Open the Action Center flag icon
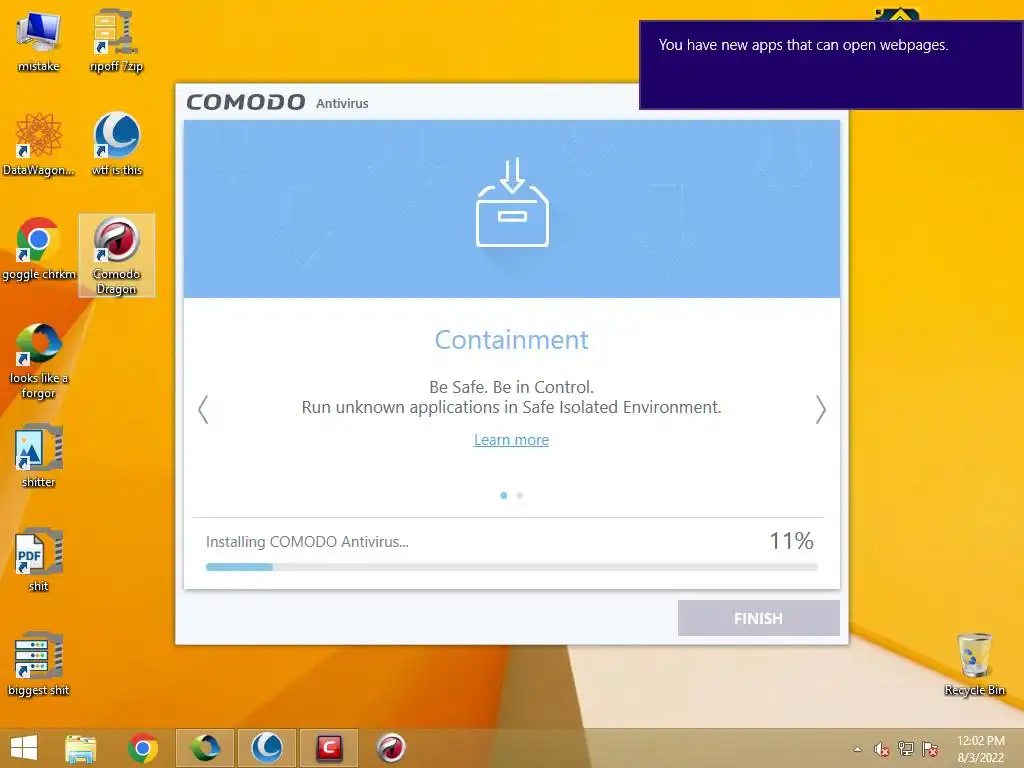Image resolution: width=1024 pixels, height=768 pixels. click(x=929, y=749)
